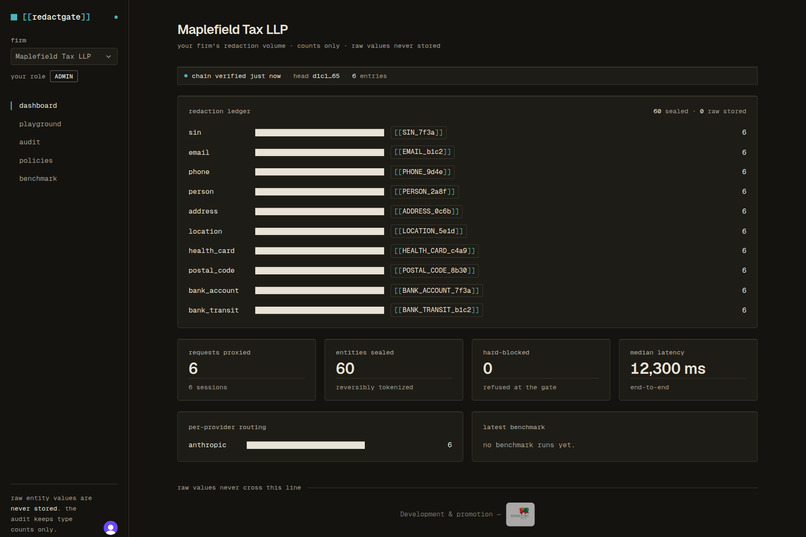The width and height of the screenshot is (806, 537).
Task: Click the 'redaction ledger' panel title
Action: pyautogui.click(x=219, y=111)
